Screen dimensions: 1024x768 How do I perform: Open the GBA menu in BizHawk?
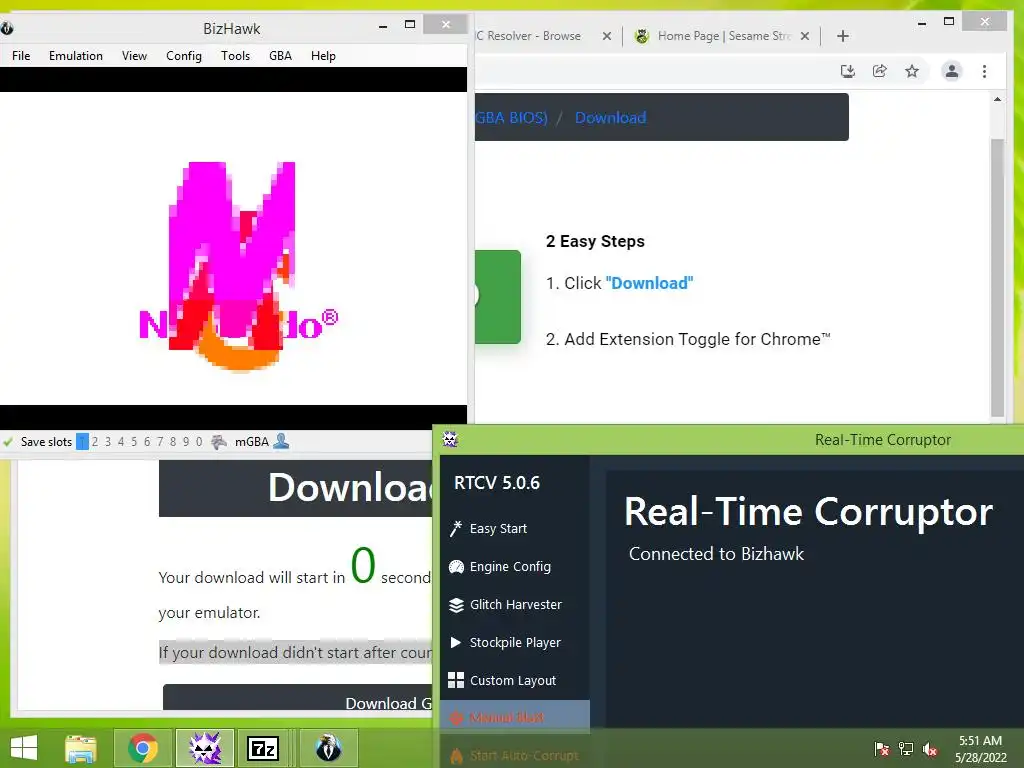[x=280, y=56]
